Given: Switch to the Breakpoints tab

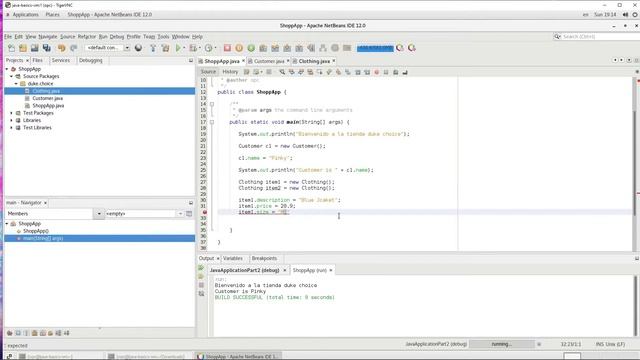Looking at the screenshot, I should (x=264, y=258).
